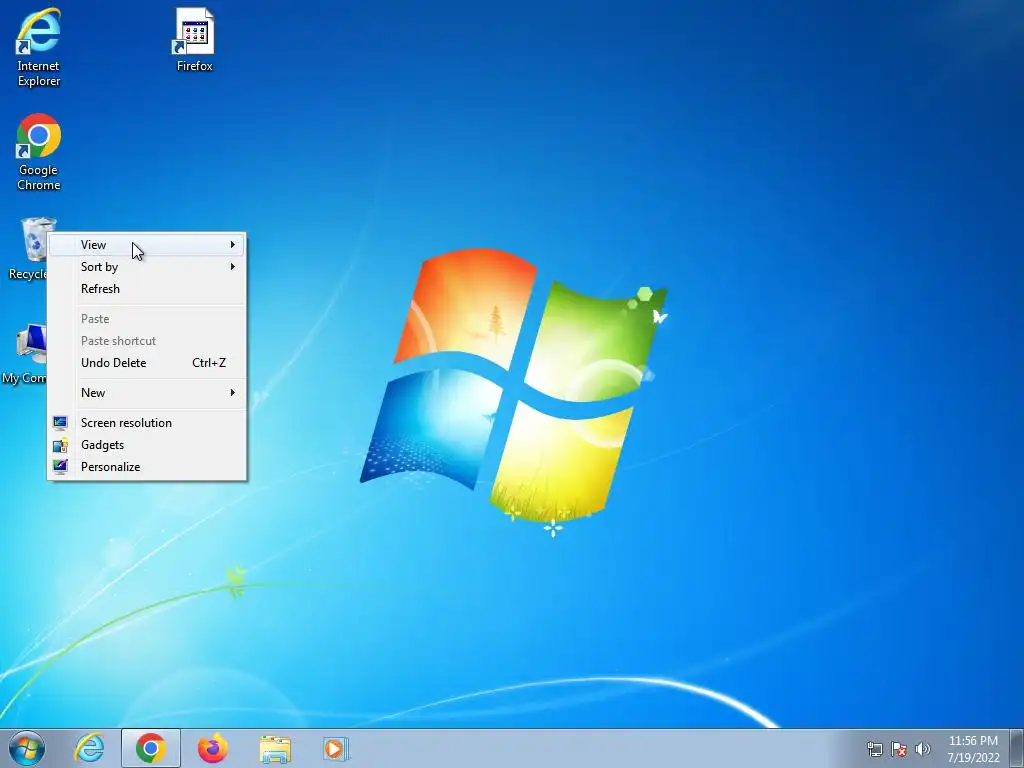Click the Personalize icon in the context menu
1024x768 pixels.
(60, 467)
